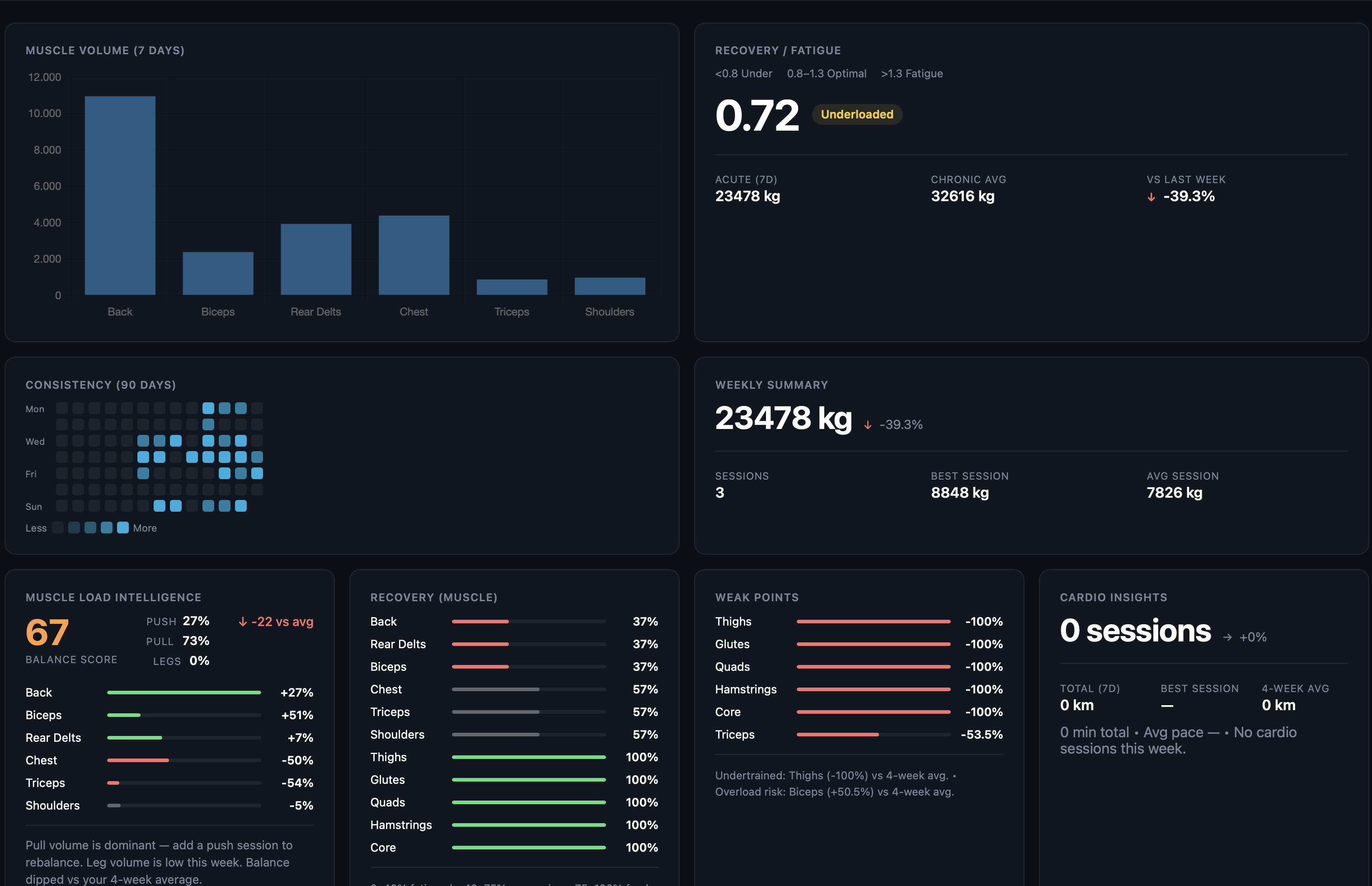The image size is (1372, 886).
Task: Click the right arrow before "+0%" in Cardio Insights
Action: [1227, 637]
